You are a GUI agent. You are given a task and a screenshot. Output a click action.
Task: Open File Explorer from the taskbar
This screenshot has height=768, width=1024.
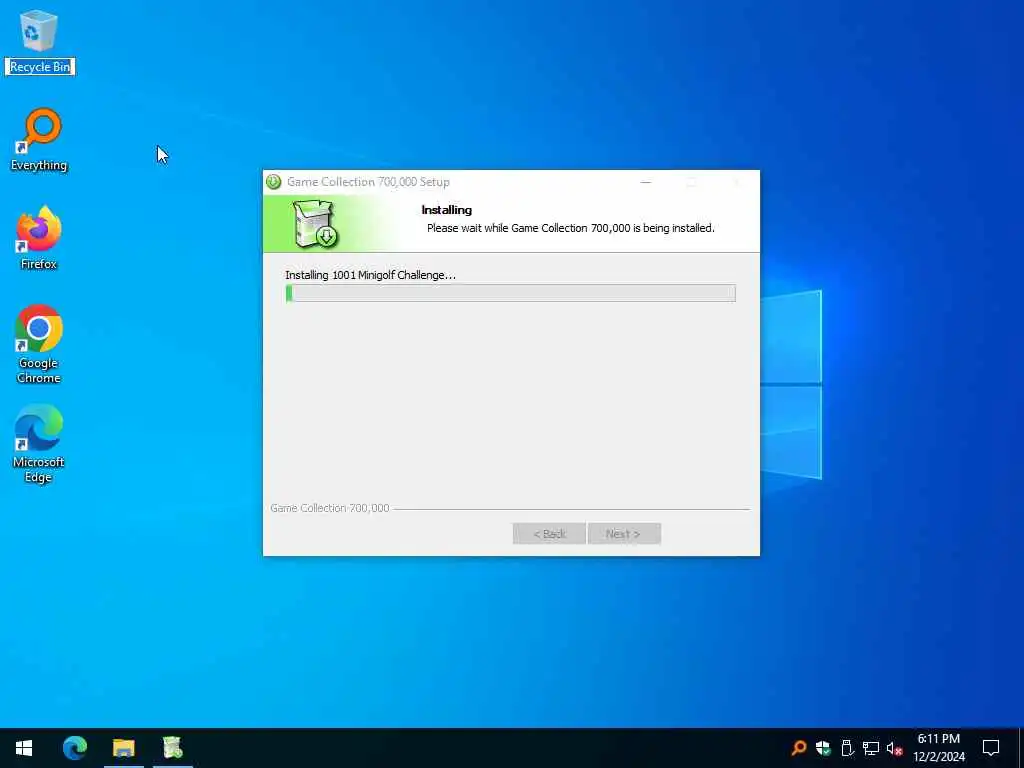(123, 748)
